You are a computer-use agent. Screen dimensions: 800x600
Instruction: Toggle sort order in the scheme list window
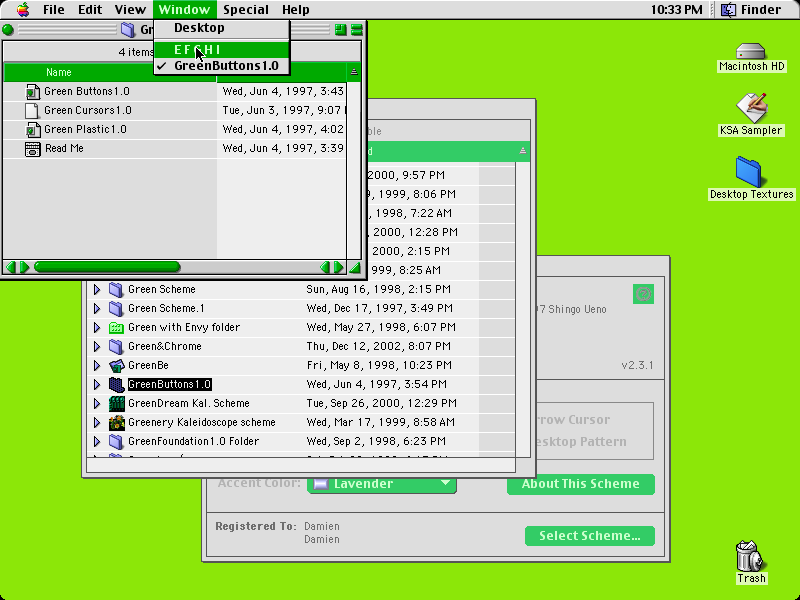point(522,151)
